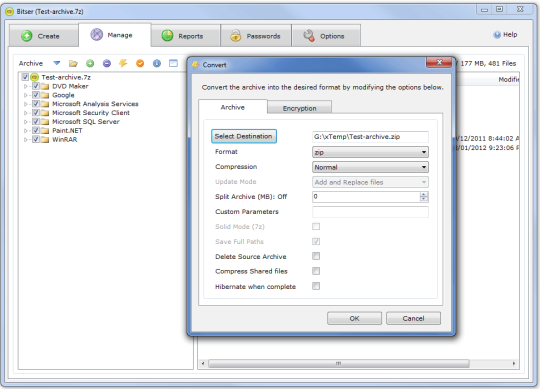This screenshot has height=389, width=540.
Task: Increase Split Archive value with up arrow
Action: point(424,194)
